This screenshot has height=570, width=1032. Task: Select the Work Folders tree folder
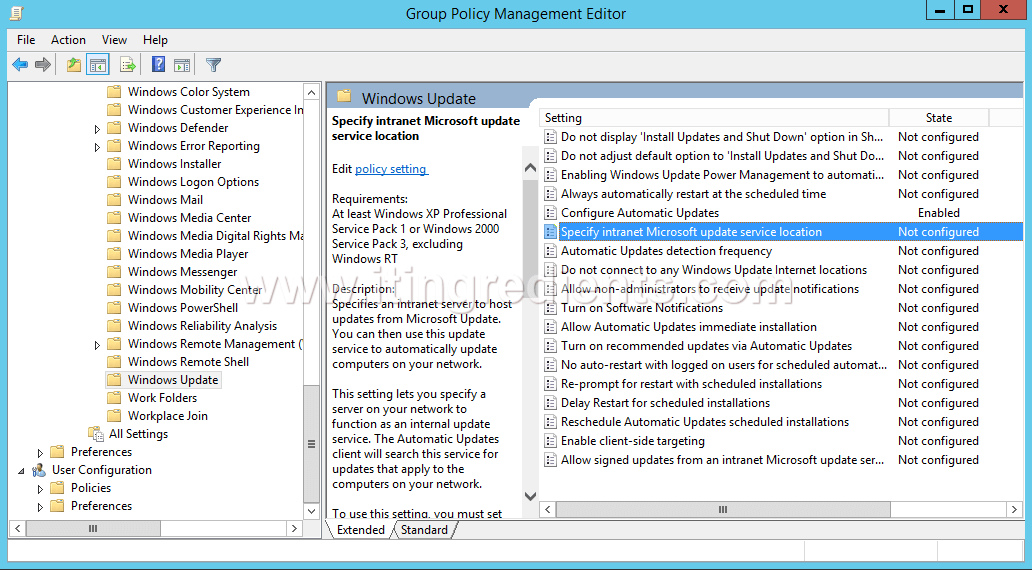click(x=162, y=398)
